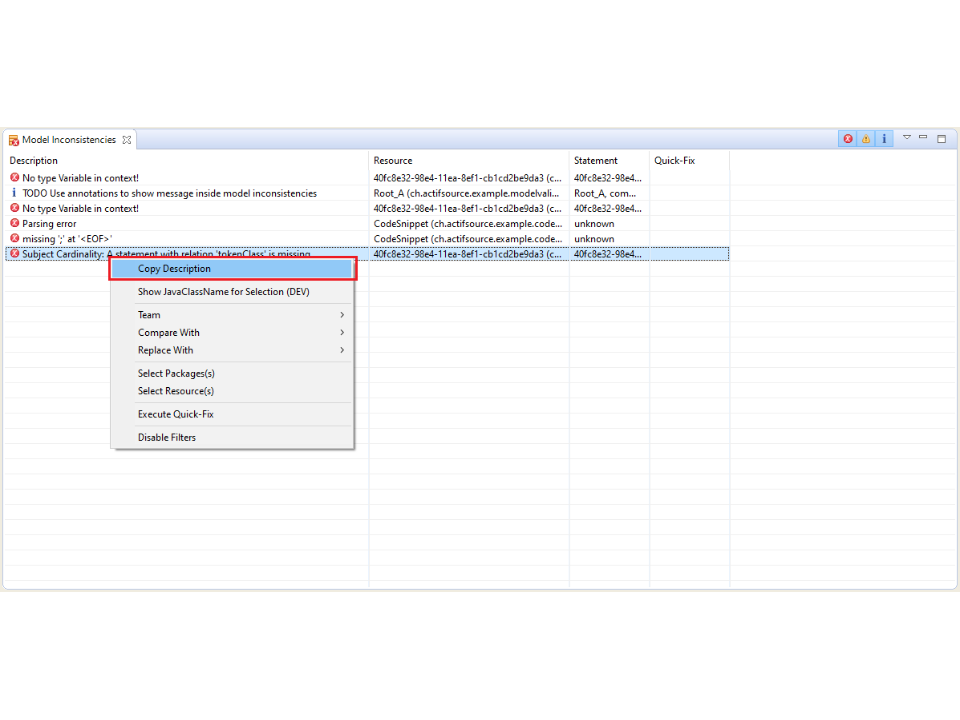Open the View Menu dropdown triangle
This screenshot has height=720, width=960.
907,138
